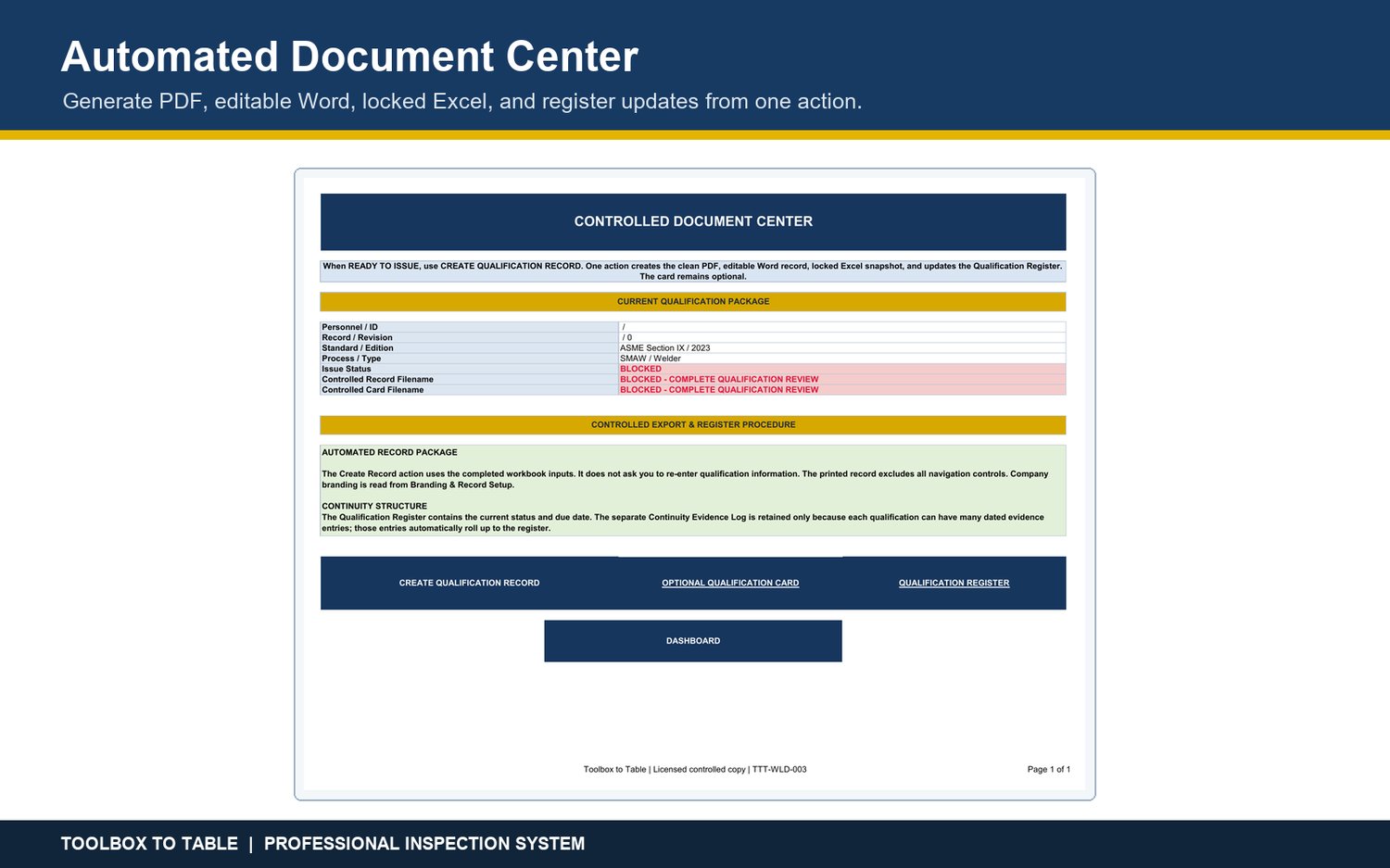Screen dimensions: 1390x868
Task: Click the Standard / Edition label cell
Action: [469, 348]
